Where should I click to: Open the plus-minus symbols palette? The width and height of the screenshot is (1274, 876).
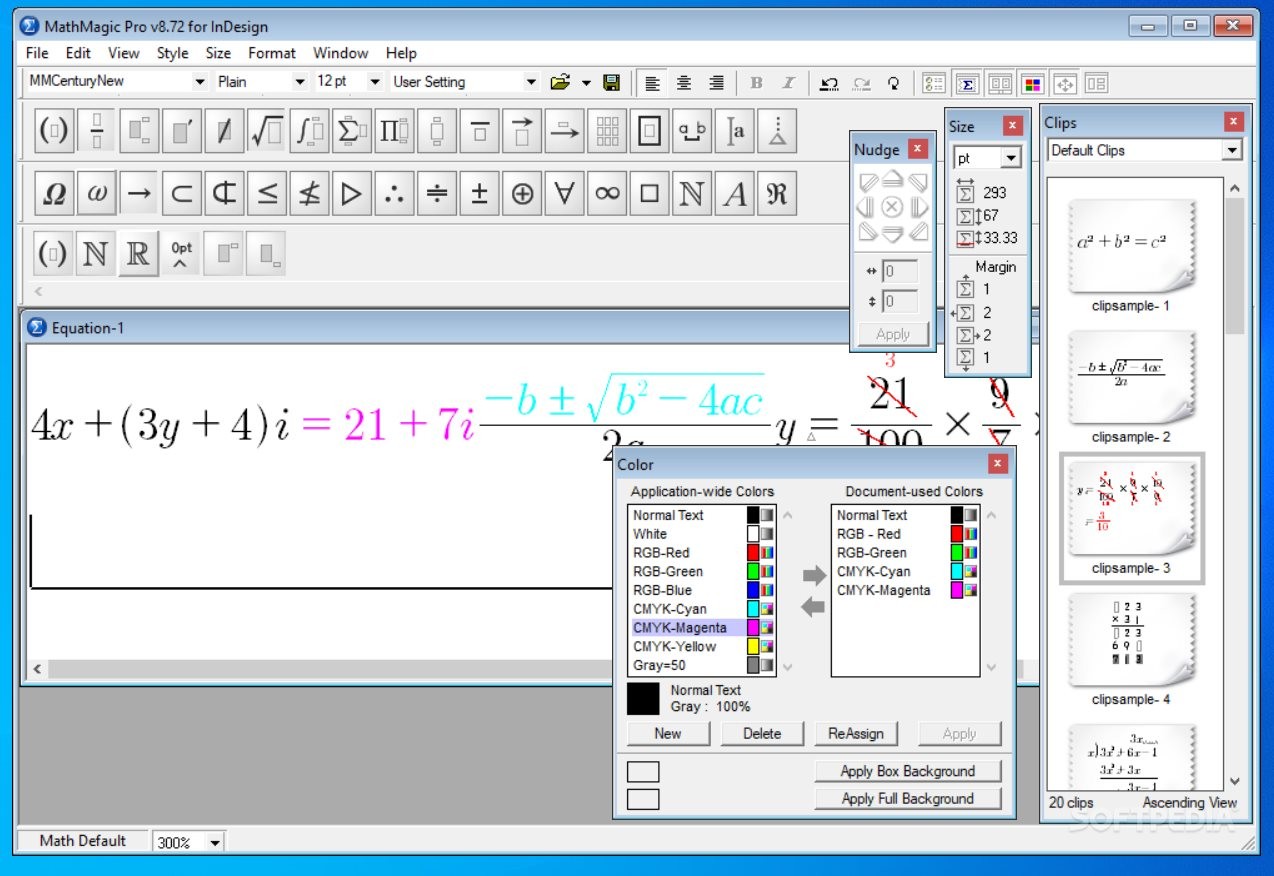click(480, 194)
